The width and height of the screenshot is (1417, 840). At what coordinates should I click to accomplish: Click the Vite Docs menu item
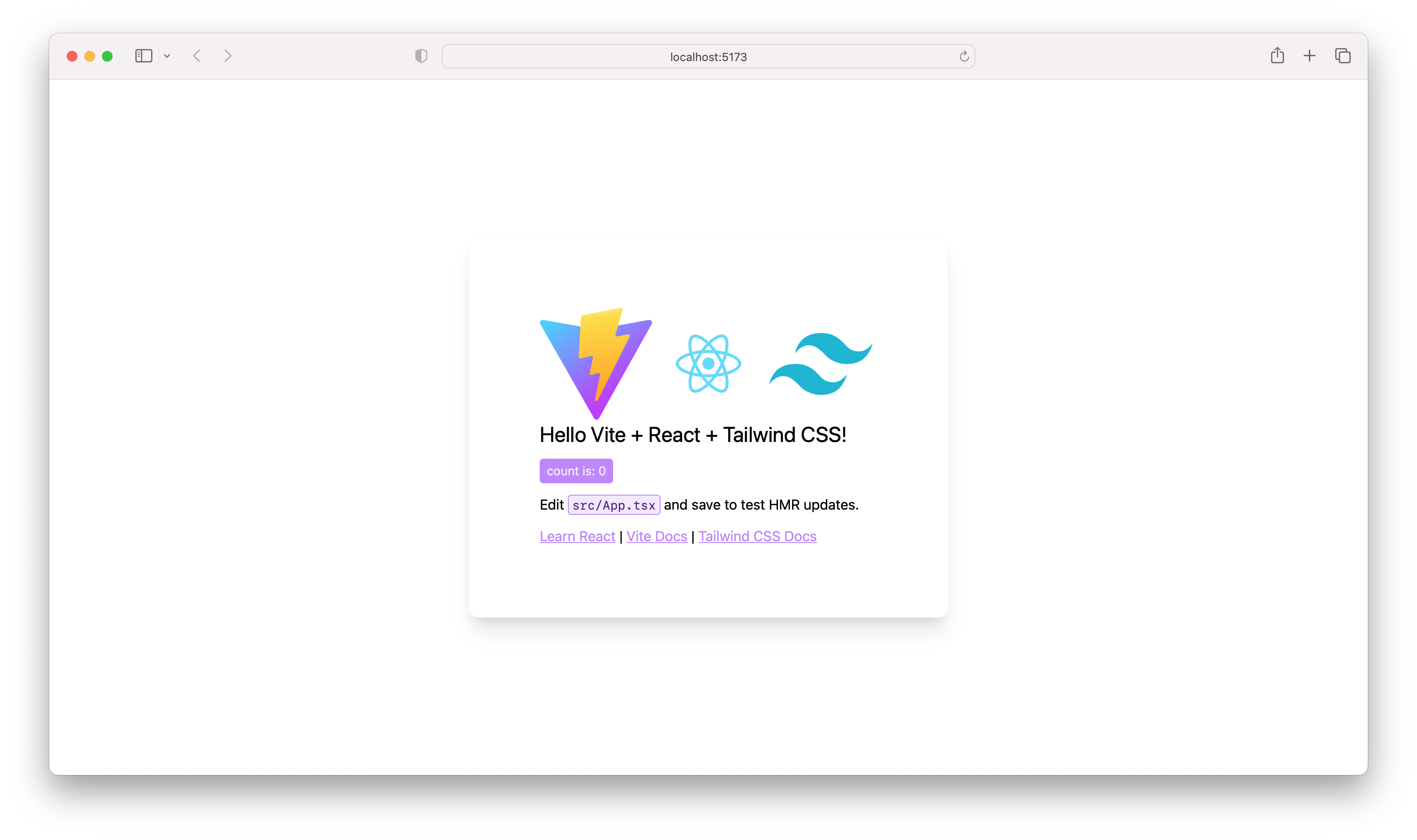tap(657, 536)
